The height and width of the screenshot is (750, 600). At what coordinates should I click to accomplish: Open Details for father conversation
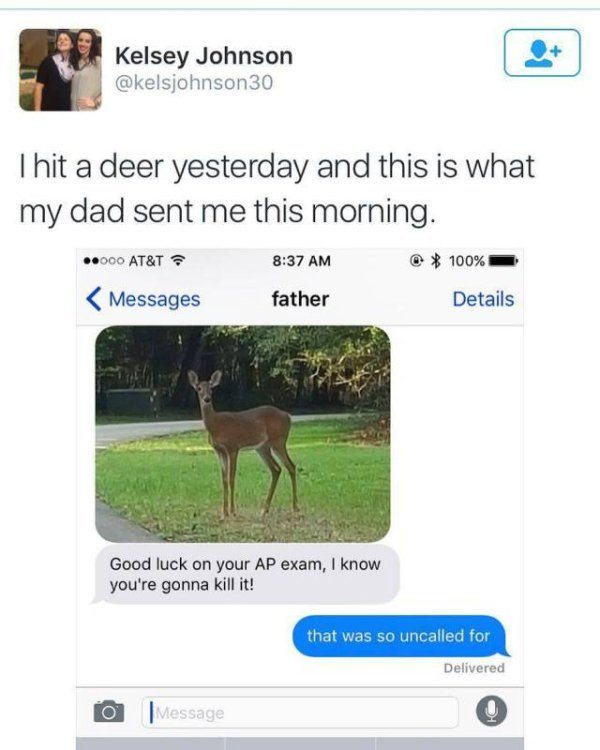click(x=483, y=299)
